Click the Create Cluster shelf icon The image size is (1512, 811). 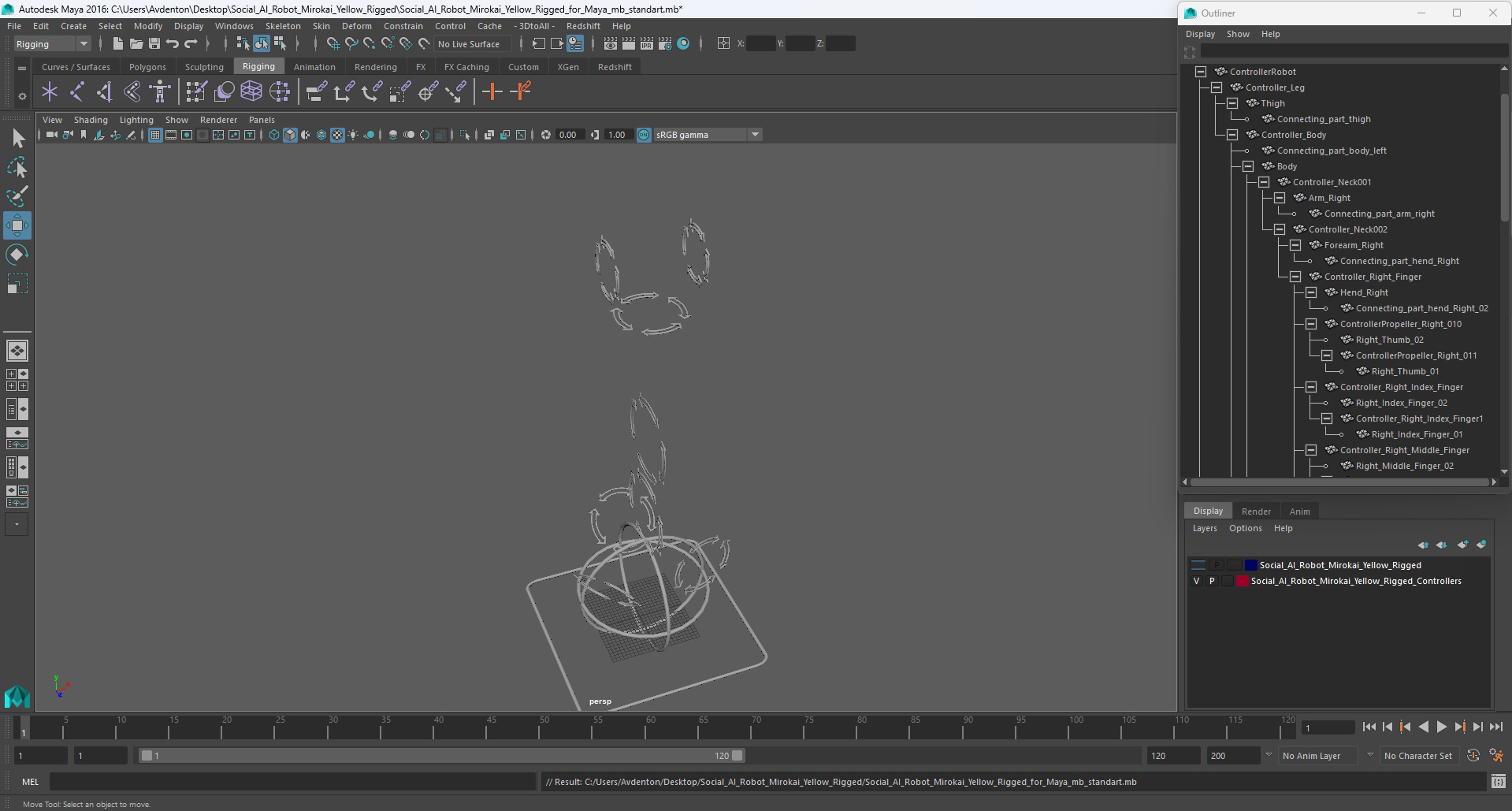(x=280, y=92)
